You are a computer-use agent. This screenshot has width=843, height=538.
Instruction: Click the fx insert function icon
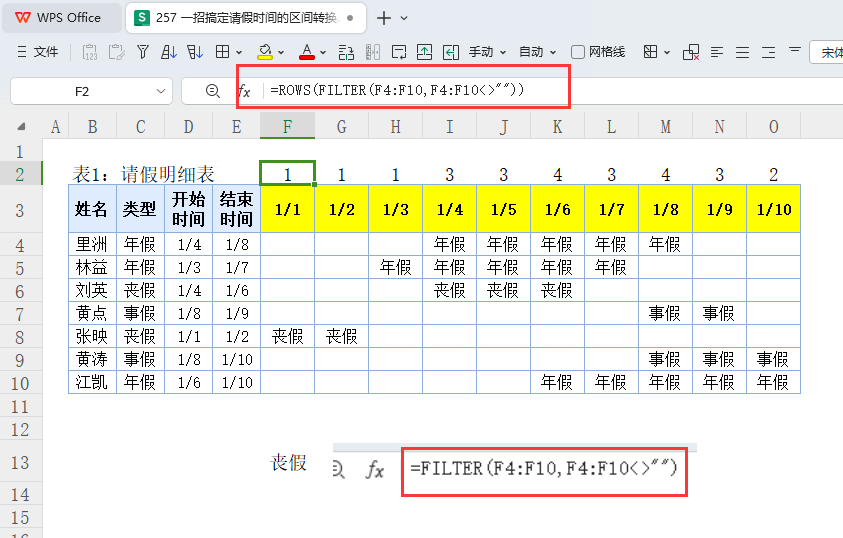pyautogui.click(x=245, y=91)
